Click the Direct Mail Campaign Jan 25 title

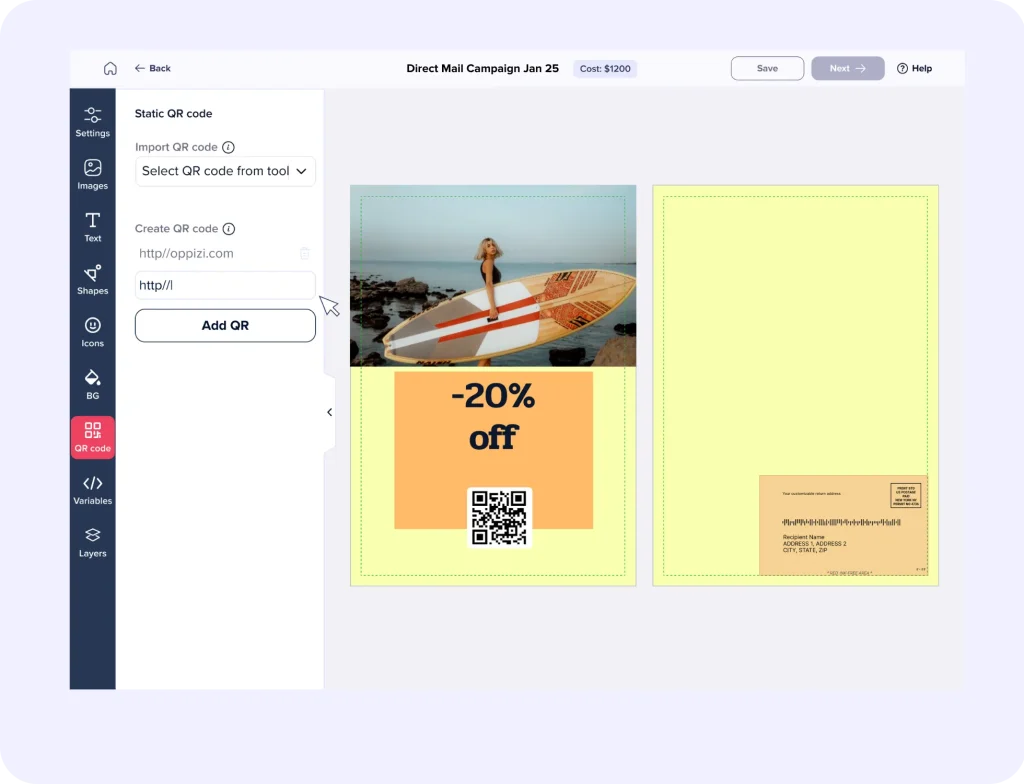point(483,68)
